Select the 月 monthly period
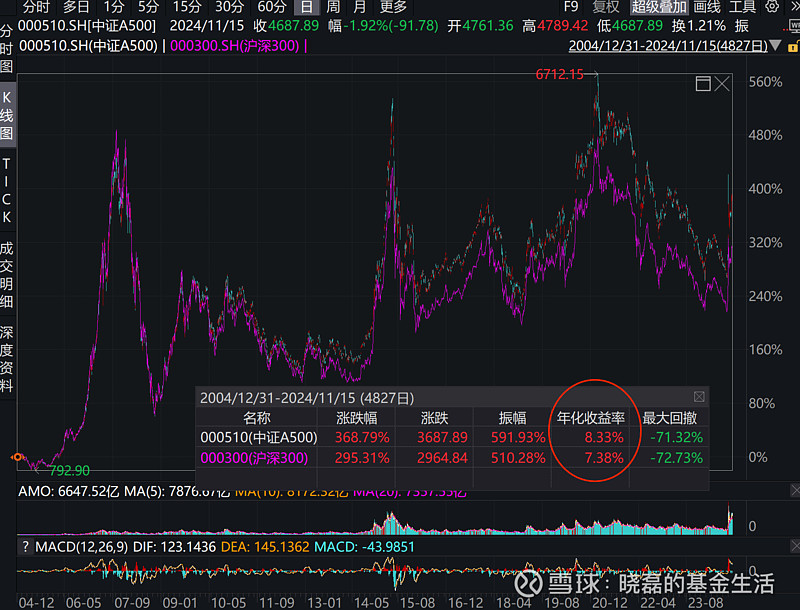Screen dimensions: 800x610 tap(360, 7)
